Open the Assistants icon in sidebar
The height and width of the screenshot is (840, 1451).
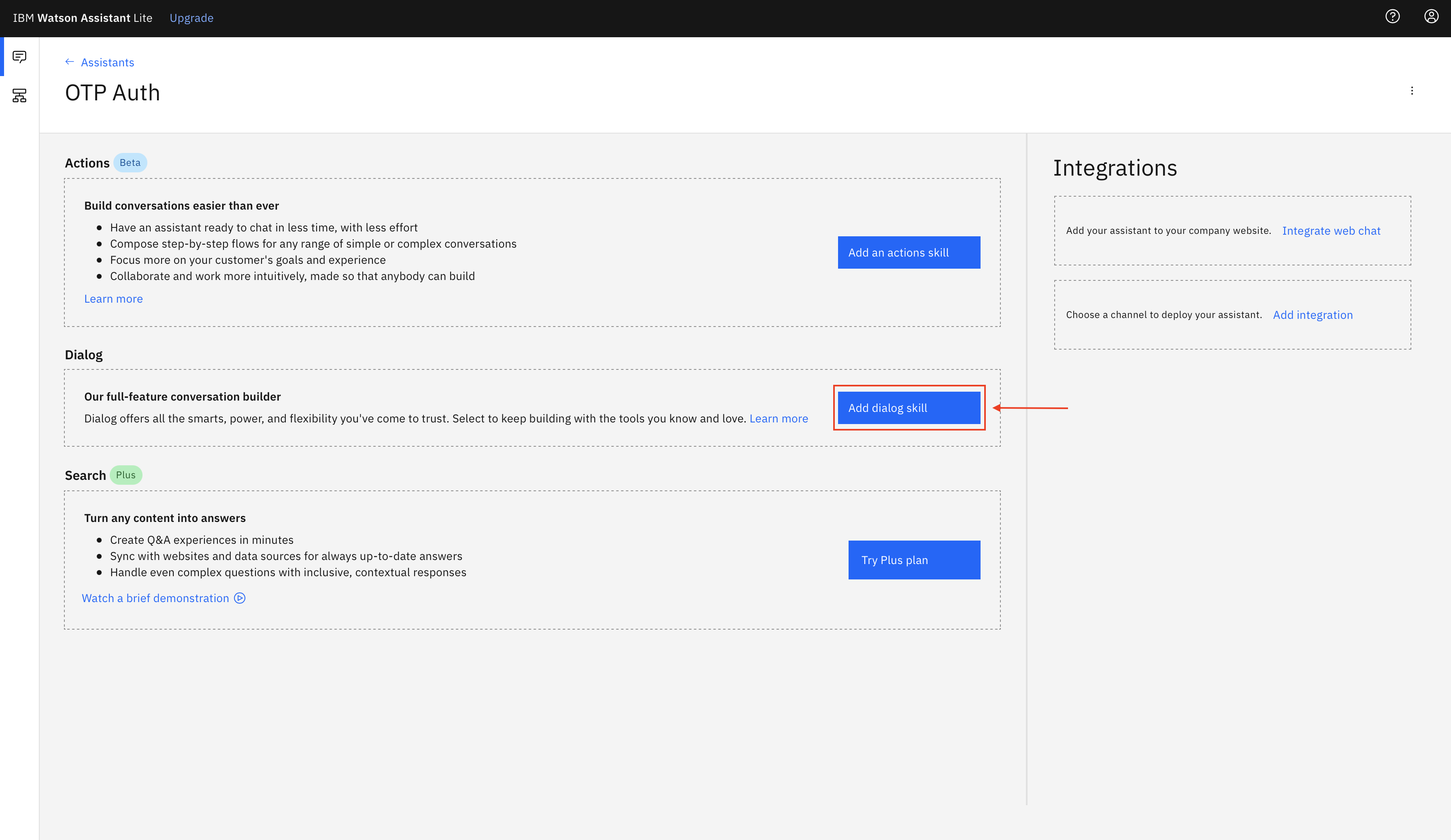(19, 57)
